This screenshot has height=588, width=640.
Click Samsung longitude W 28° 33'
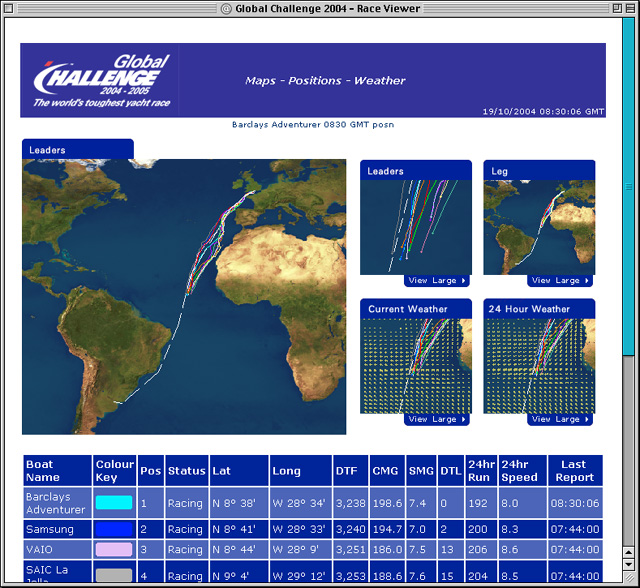(299, 530)
